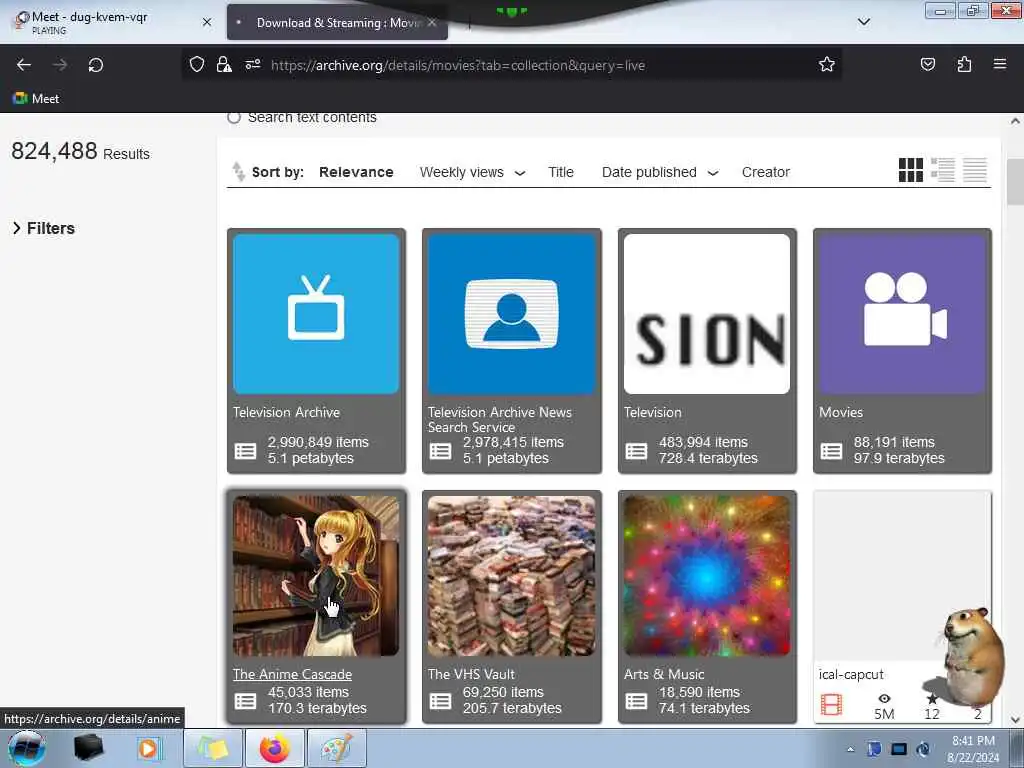
Task: Open the Movies collection camera thumbnail
Action: [x=902, y=313]
